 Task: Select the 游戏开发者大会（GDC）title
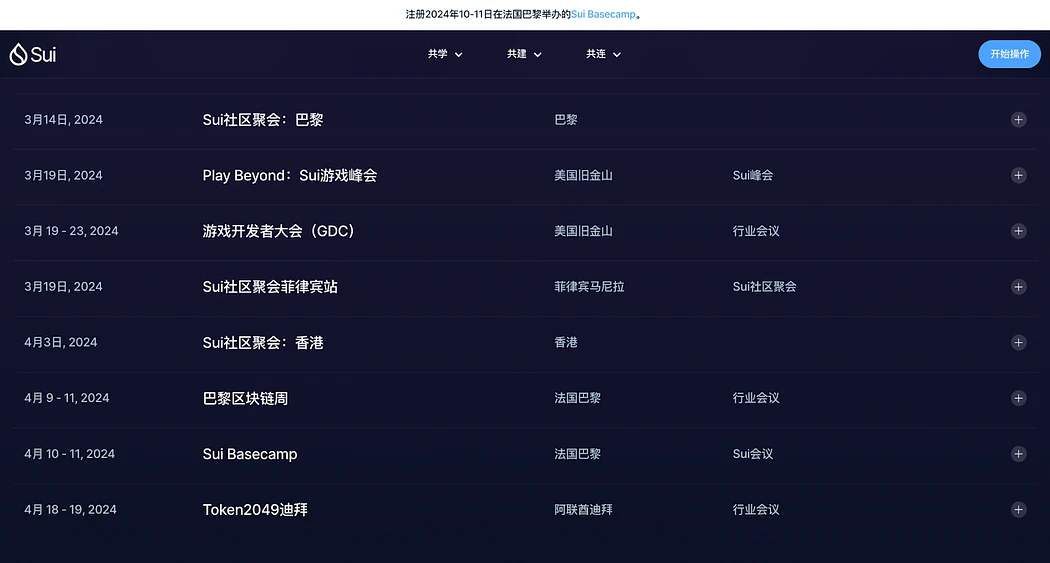tap(279, 231)
